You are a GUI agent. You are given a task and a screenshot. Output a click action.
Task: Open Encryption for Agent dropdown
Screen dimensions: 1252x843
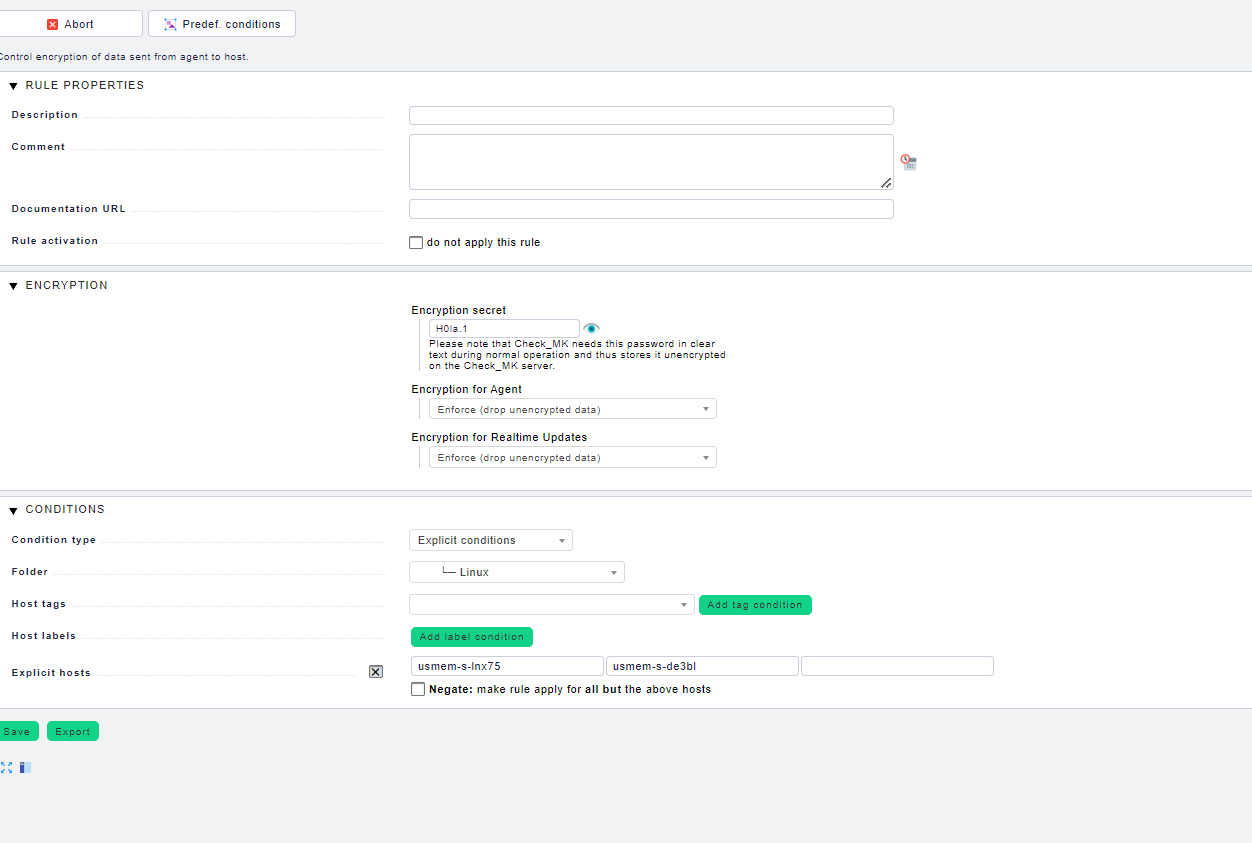coord(572,409)
